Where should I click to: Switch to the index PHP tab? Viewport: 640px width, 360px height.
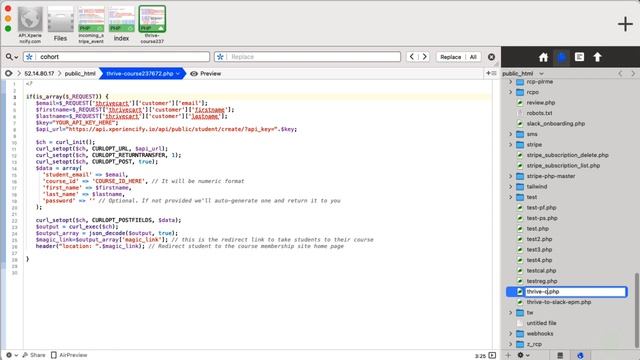tap(121, 24)
